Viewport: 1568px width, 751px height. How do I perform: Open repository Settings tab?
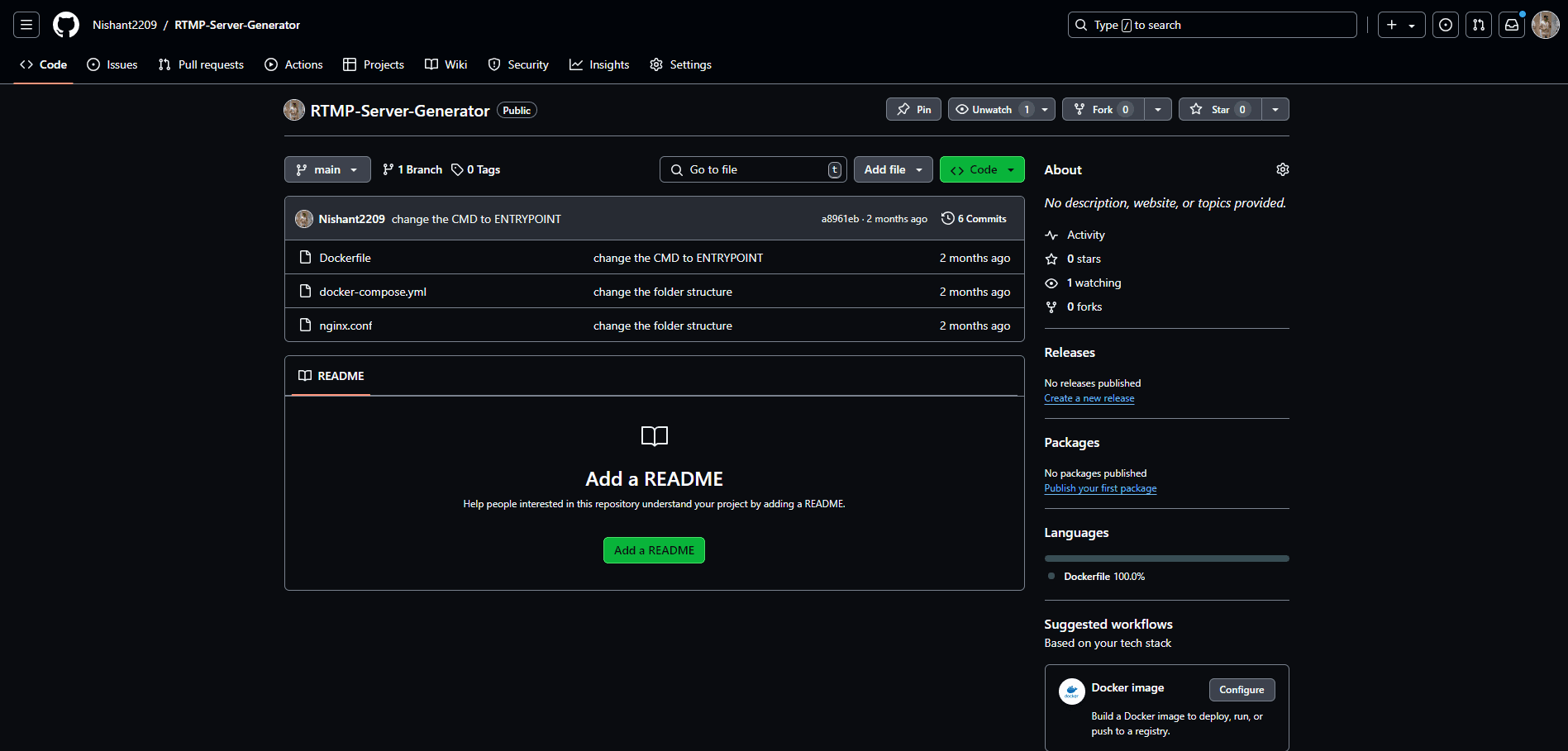pyautogui.click(x=680, y=64)
